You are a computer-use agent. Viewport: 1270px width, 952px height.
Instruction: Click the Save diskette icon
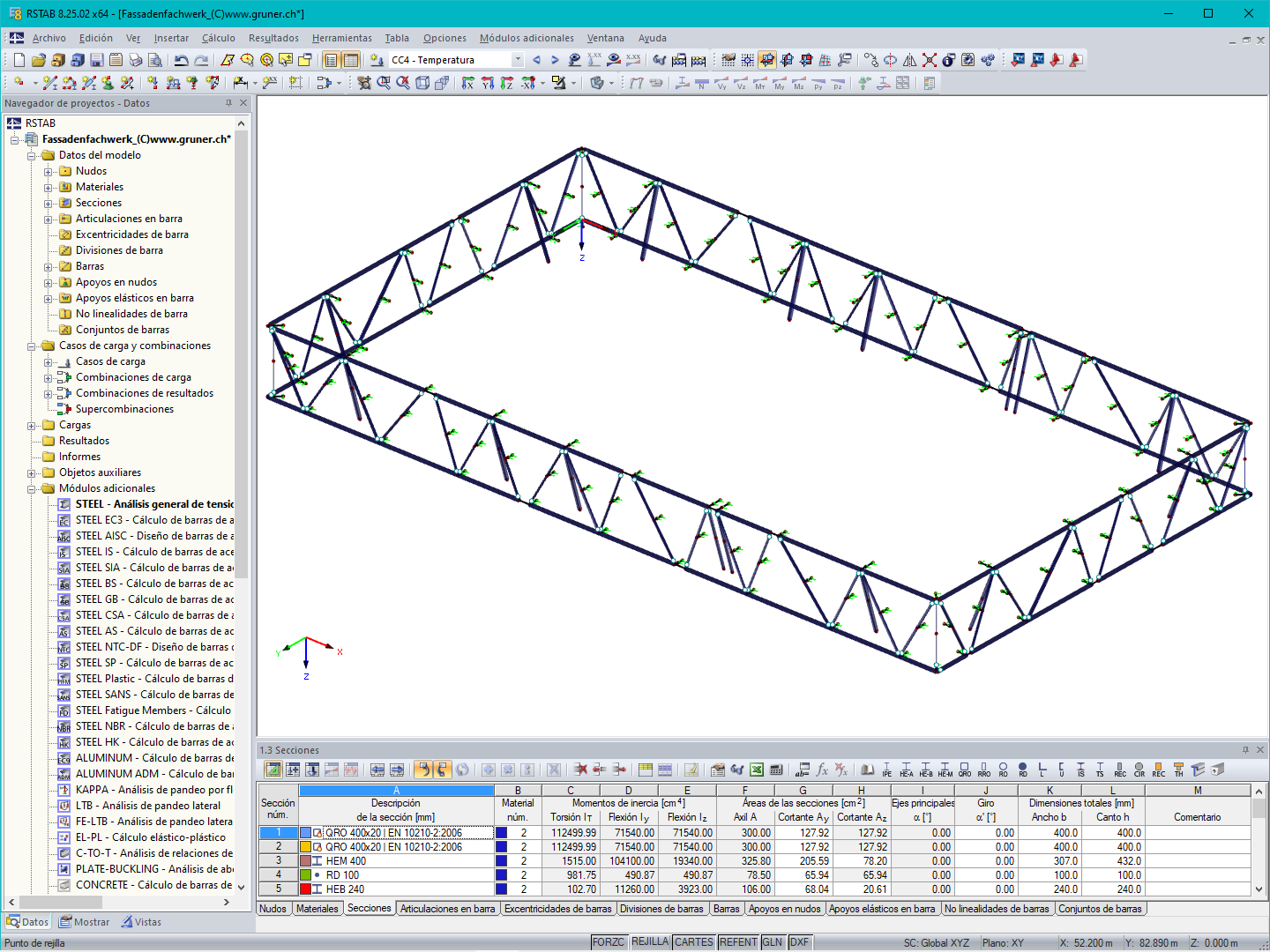[97, 60]
